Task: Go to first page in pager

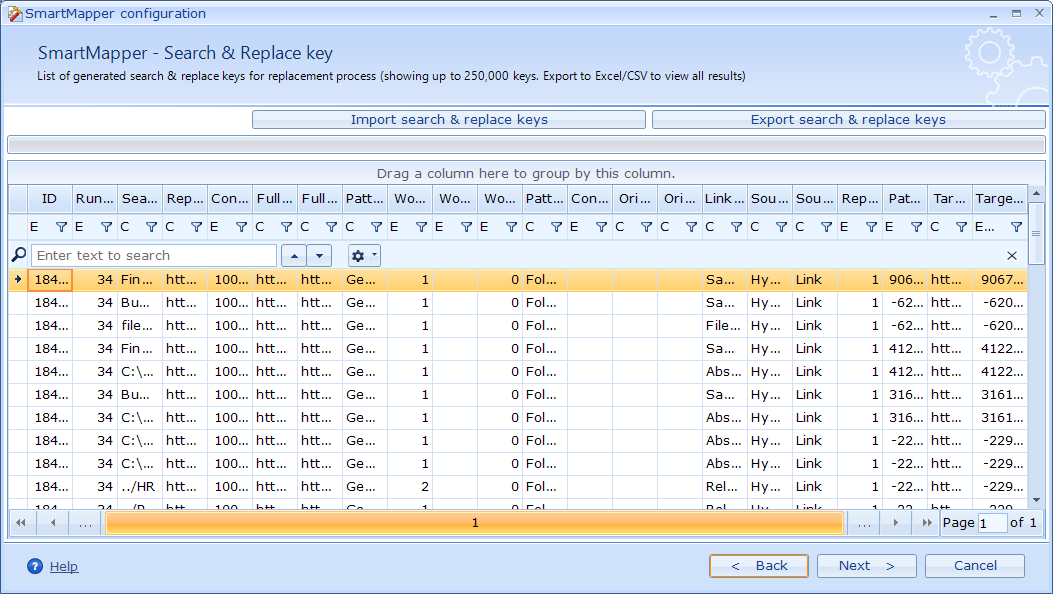Action: click(x=21, y=523)
